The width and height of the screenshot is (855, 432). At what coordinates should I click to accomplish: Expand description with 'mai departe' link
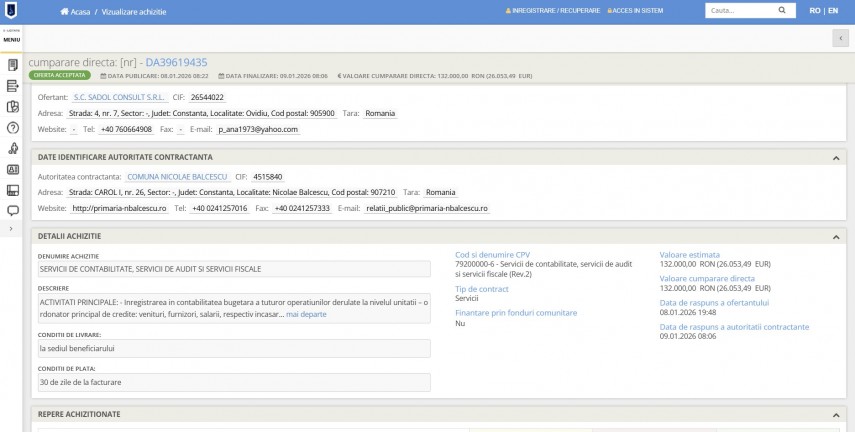[x=306, y=314]
